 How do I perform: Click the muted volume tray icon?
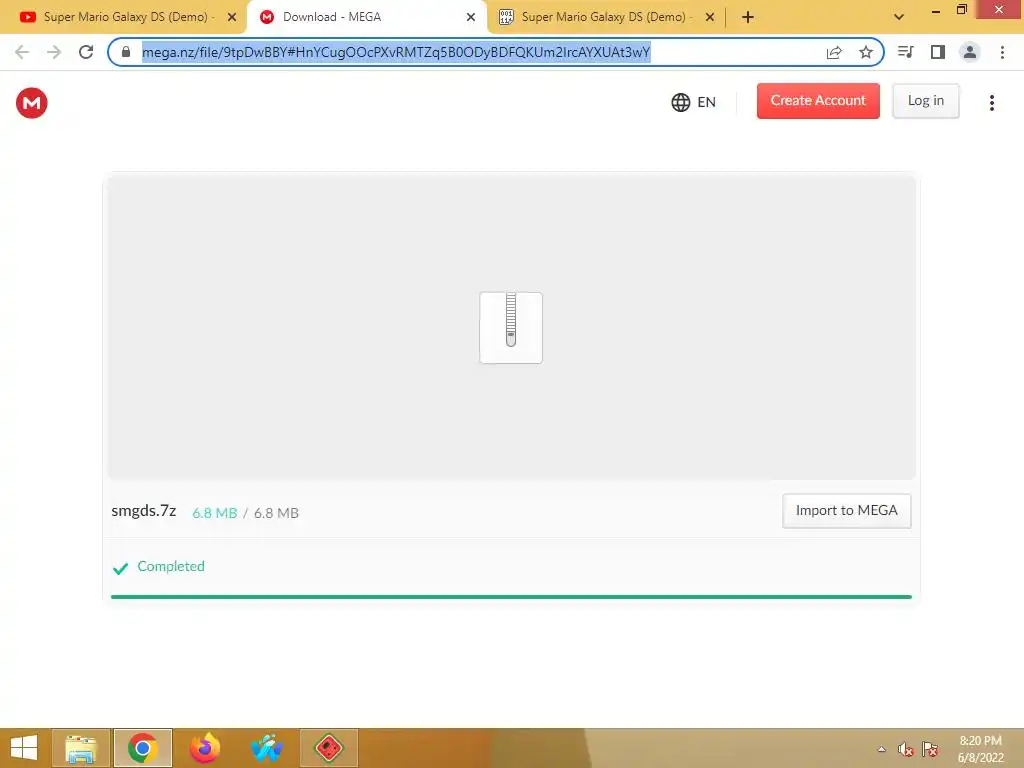(x=905, y=749)
